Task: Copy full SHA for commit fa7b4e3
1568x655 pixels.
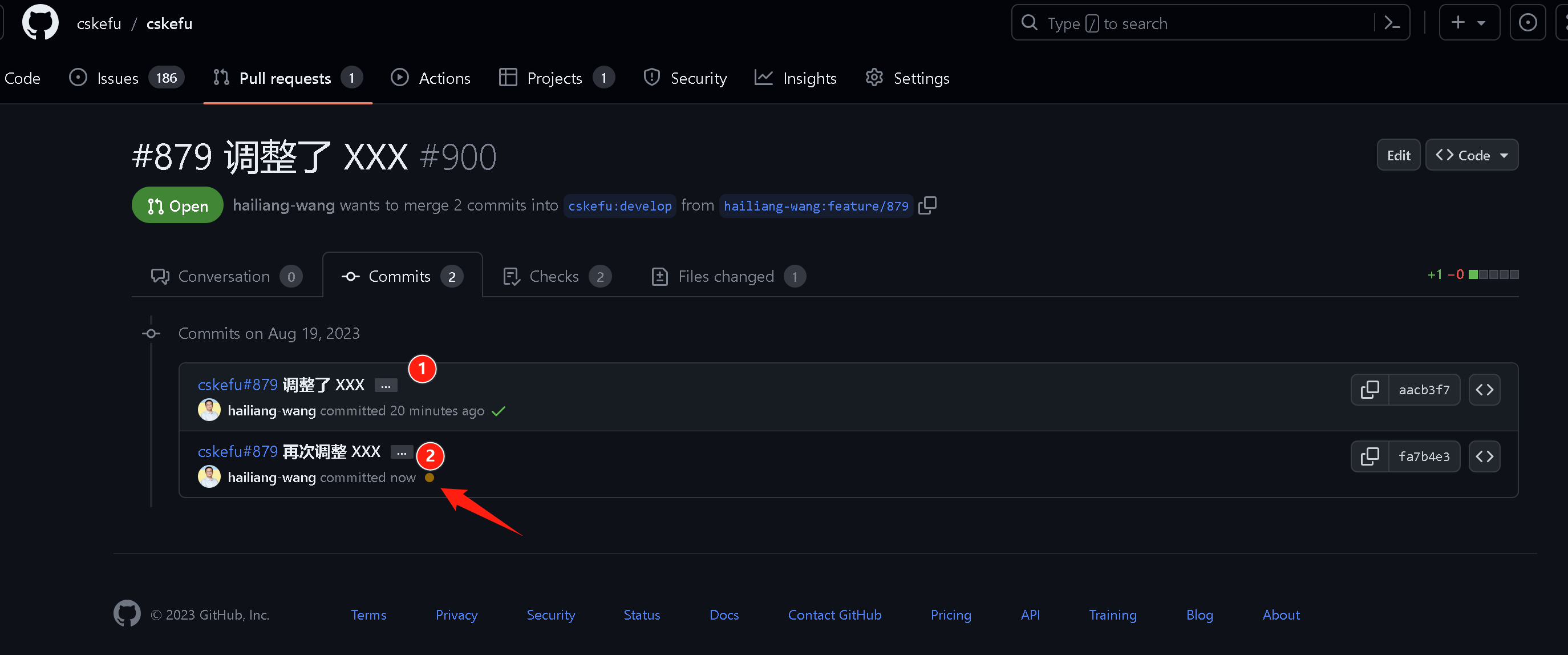Action: 1370,456
